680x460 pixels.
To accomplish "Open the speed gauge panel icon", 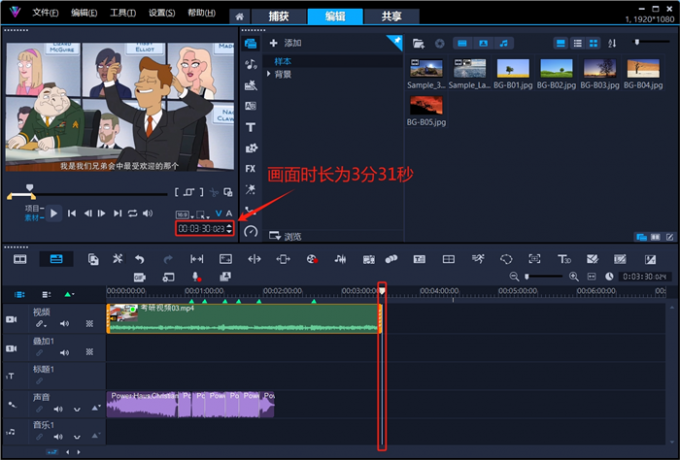I will pos(251,232).
